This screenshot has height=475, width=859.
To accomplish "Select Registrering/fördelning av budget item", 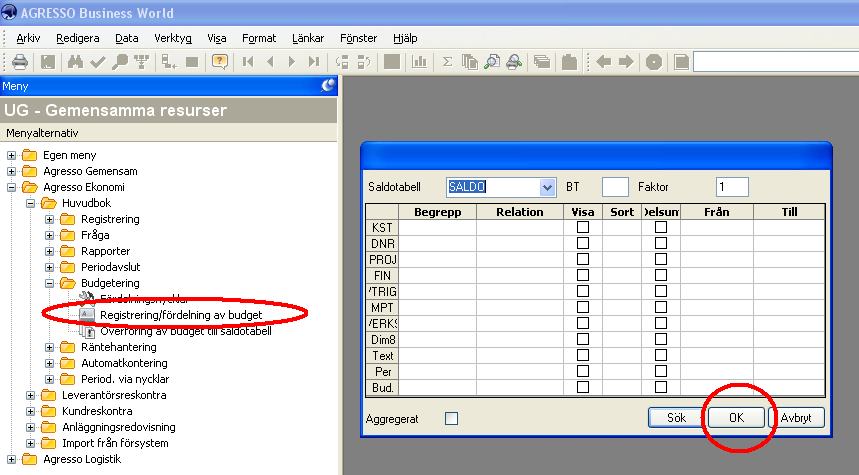I will pyautogui.click(x=181, y=315).
